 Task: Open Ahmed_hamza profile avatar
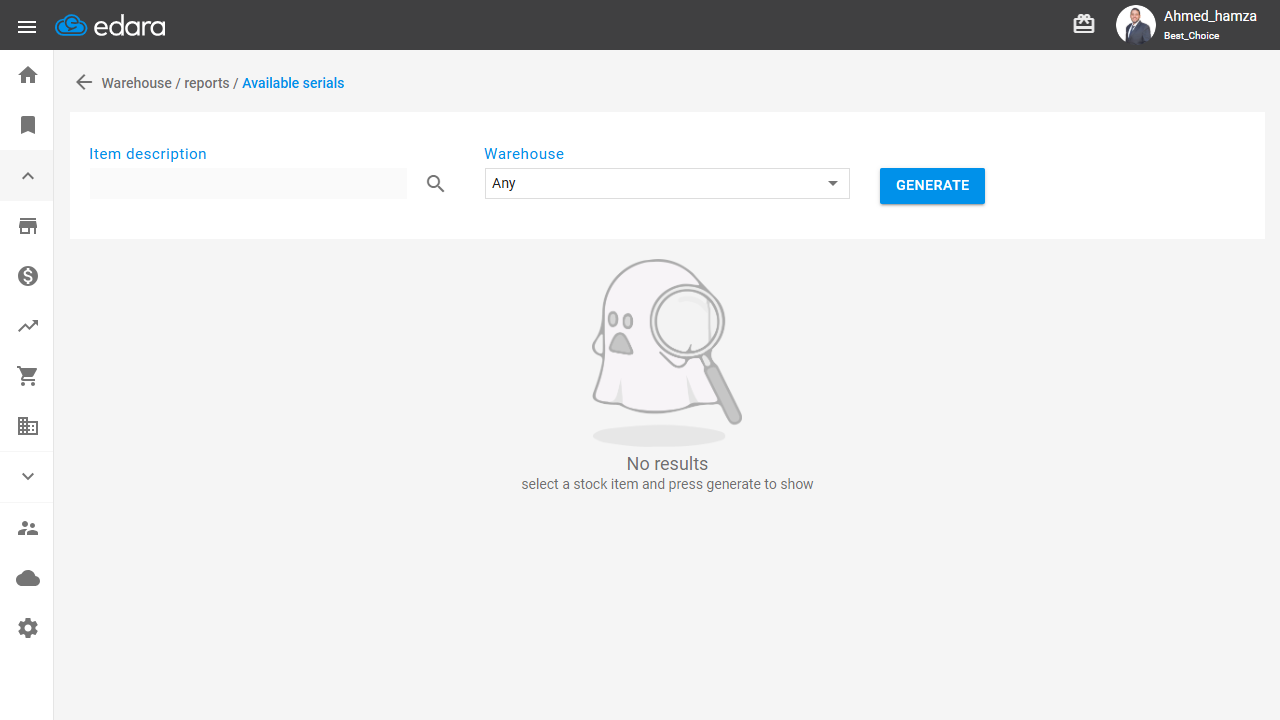tap(1135, 25)
